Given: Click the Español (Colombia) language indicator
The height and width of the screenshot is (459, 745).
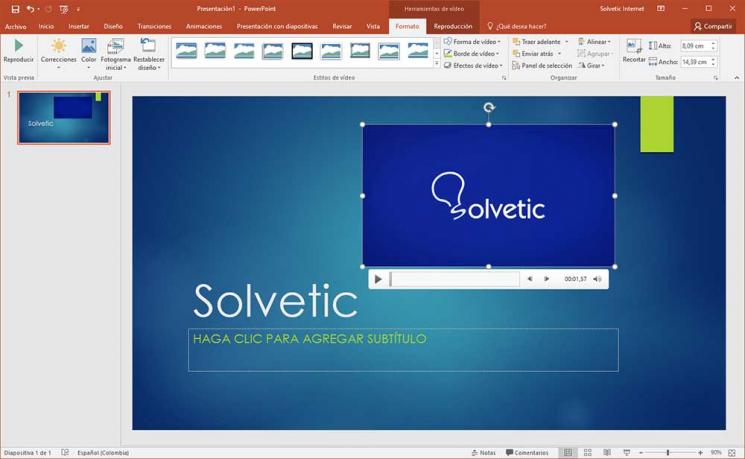Looking at the screenshot, I should click(103, 453).
